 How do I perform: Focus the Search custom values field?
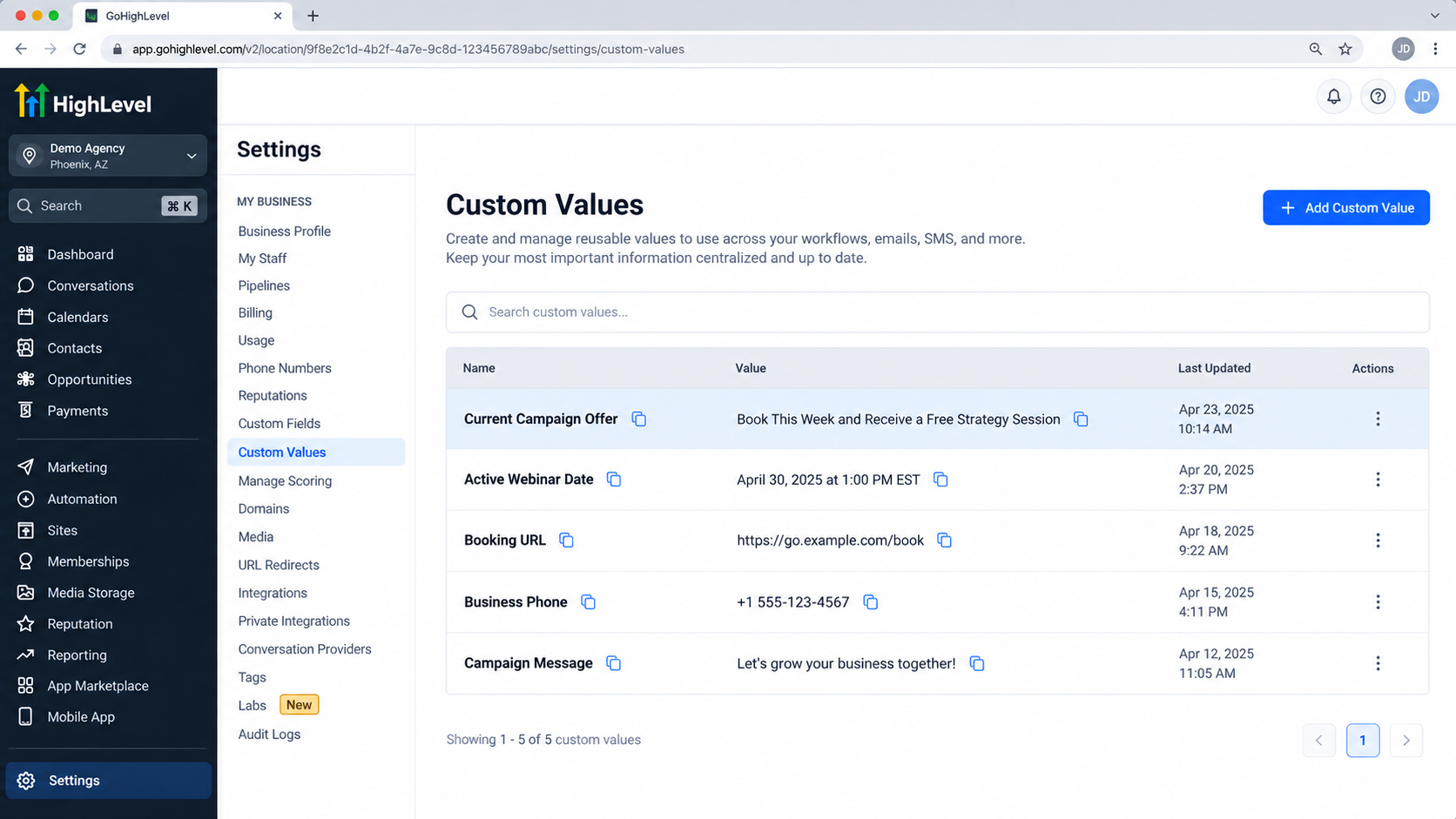click(x=937, y=312)
